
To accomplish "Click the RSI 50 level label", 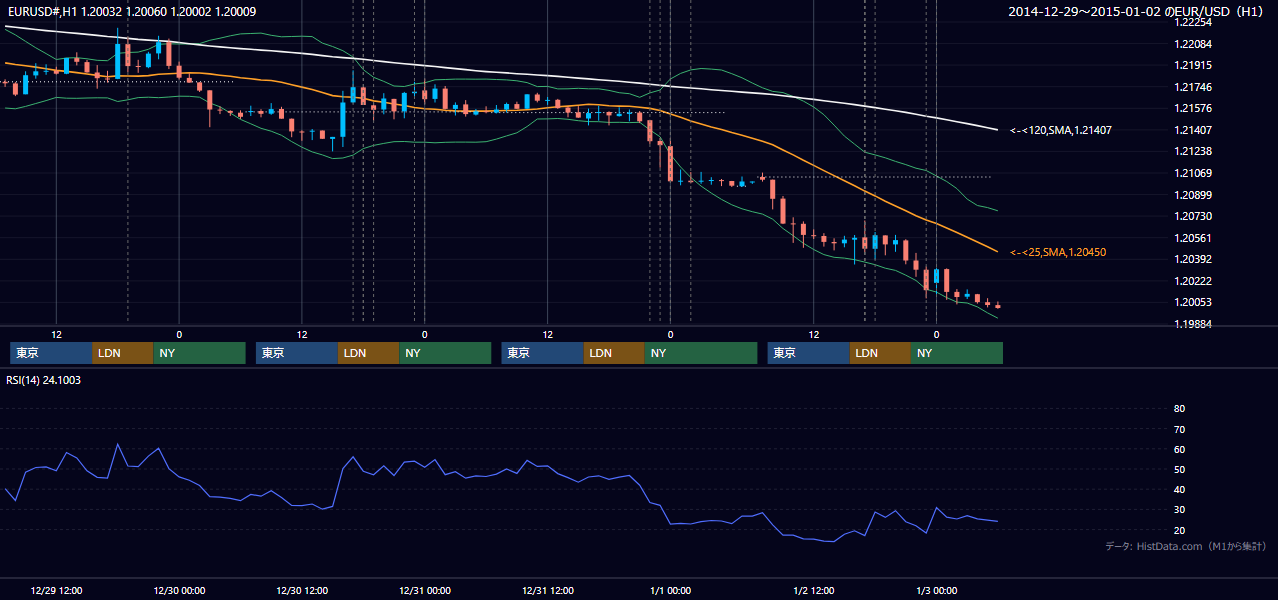I will coord(1179,469).
